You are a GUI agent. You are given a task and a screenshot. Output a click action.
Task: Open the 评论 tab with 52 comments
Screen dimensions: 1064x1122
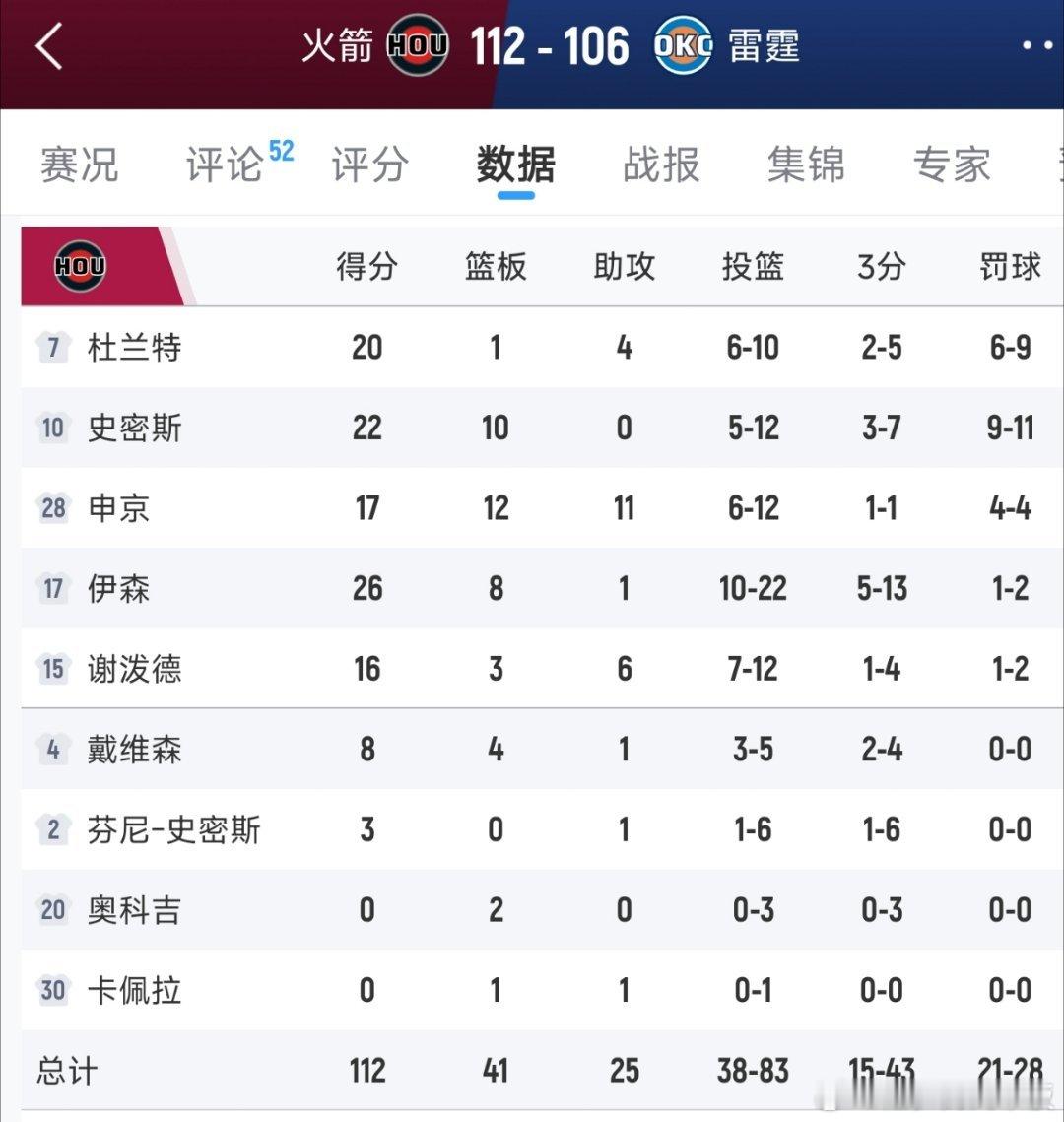239,164
